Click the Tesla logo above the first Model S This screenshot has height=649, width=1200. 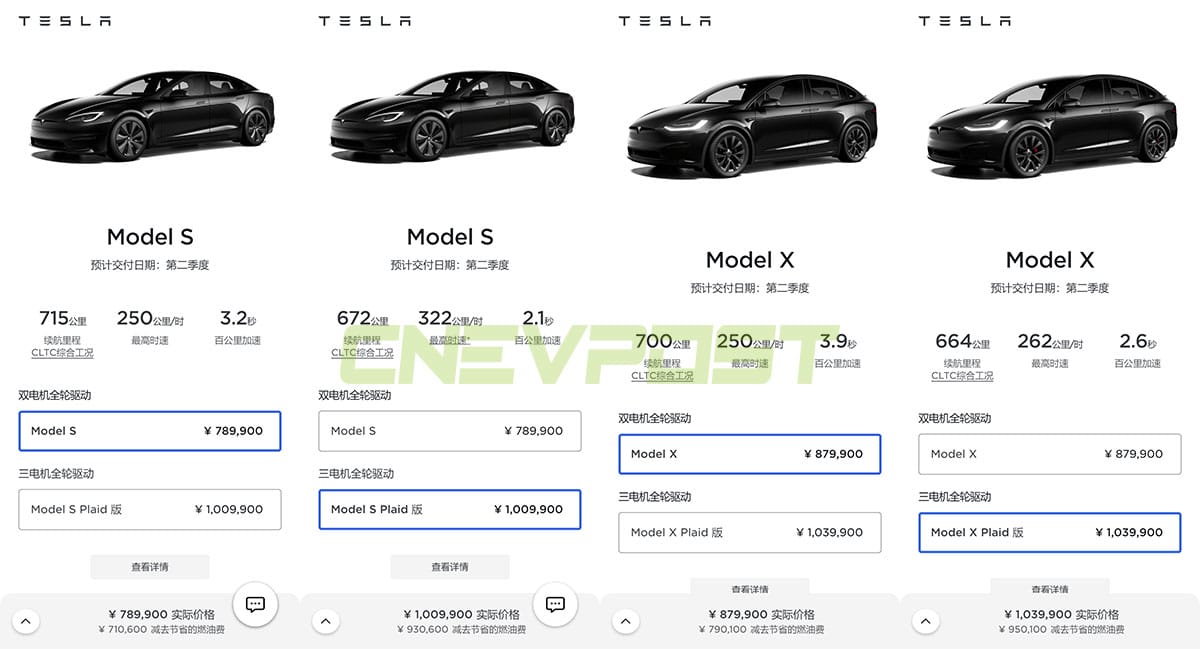pos(64,19)
